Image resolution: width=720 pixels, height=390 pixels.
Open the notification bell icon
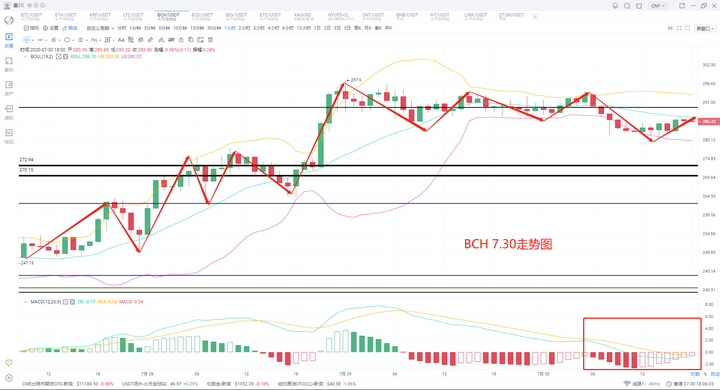615,6
